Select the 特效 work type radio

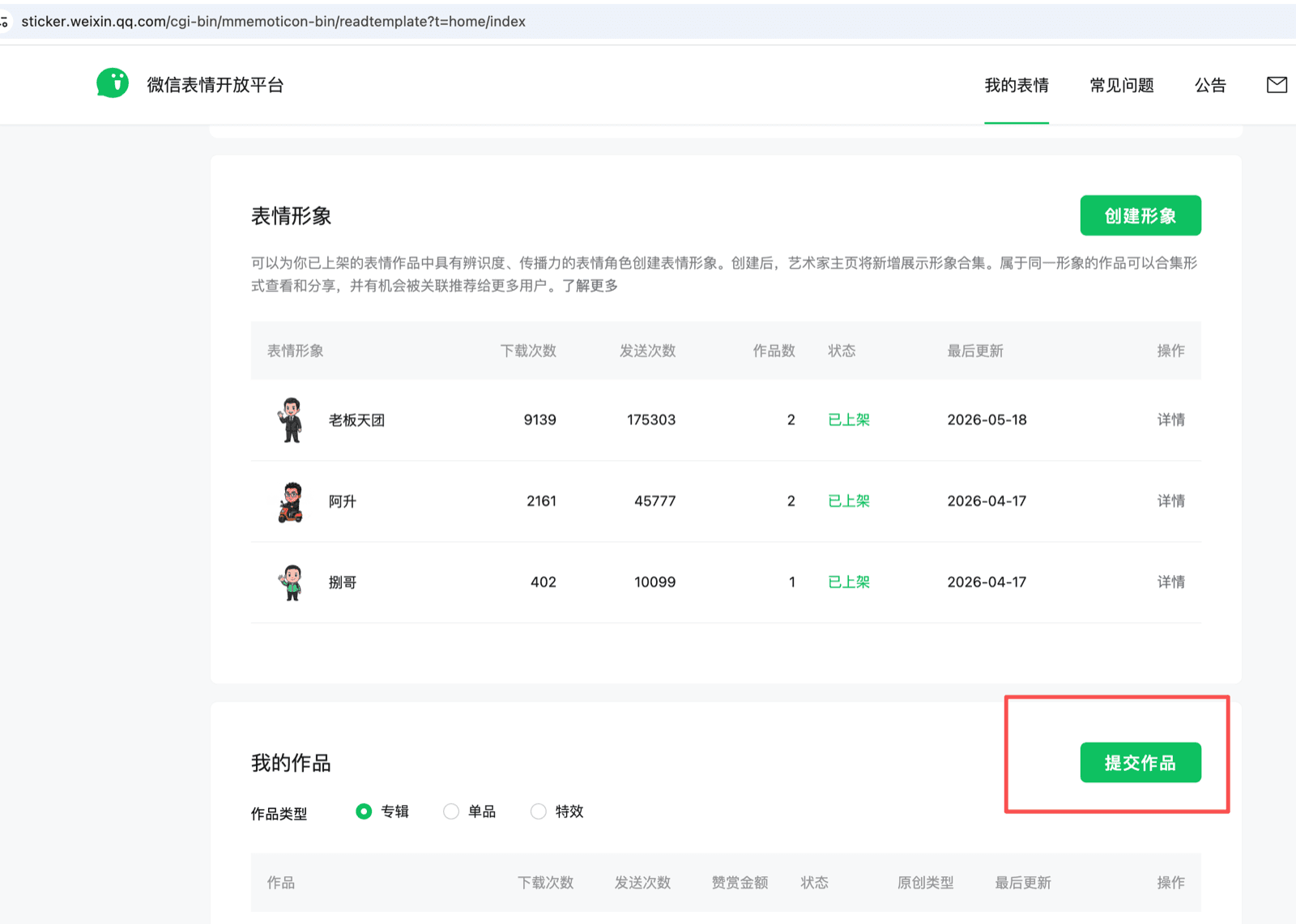click(538, 811)
